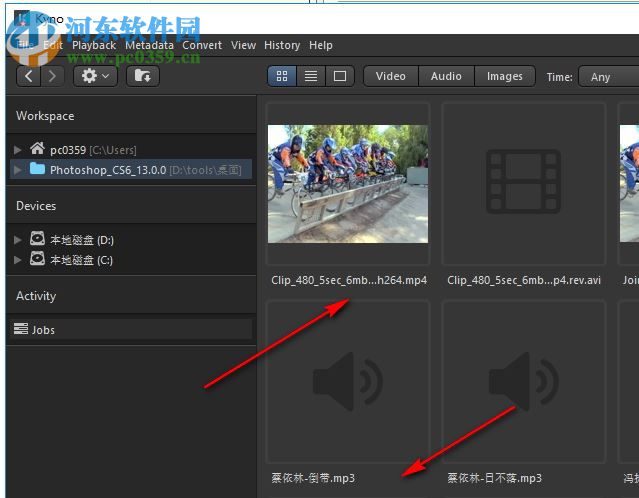Screen dimensions: 639x498
Task: Filter by Images
Action: point(505,76)
